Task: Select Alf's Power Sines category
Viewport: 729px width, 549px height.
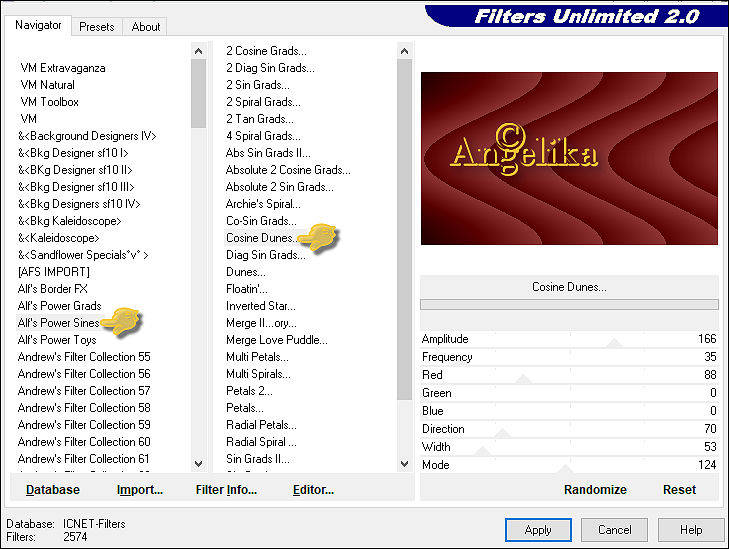Action: [59, 323]
